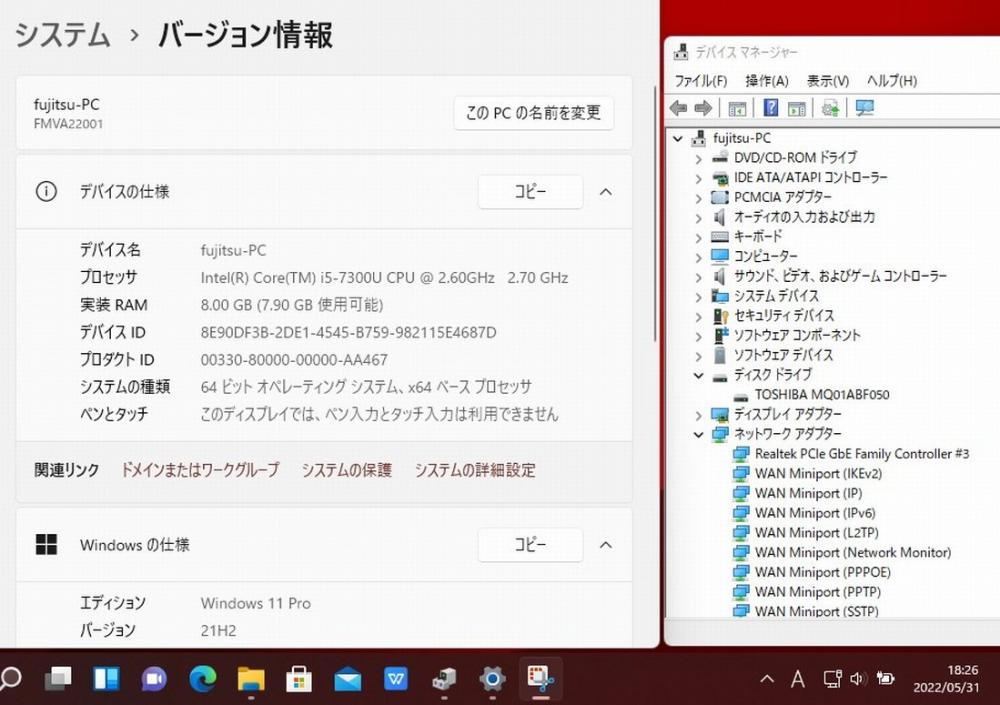The width and height of the screenshot is (1000, 705).
Task: Open the 操作(A) menu
Action: click(767, 81)
